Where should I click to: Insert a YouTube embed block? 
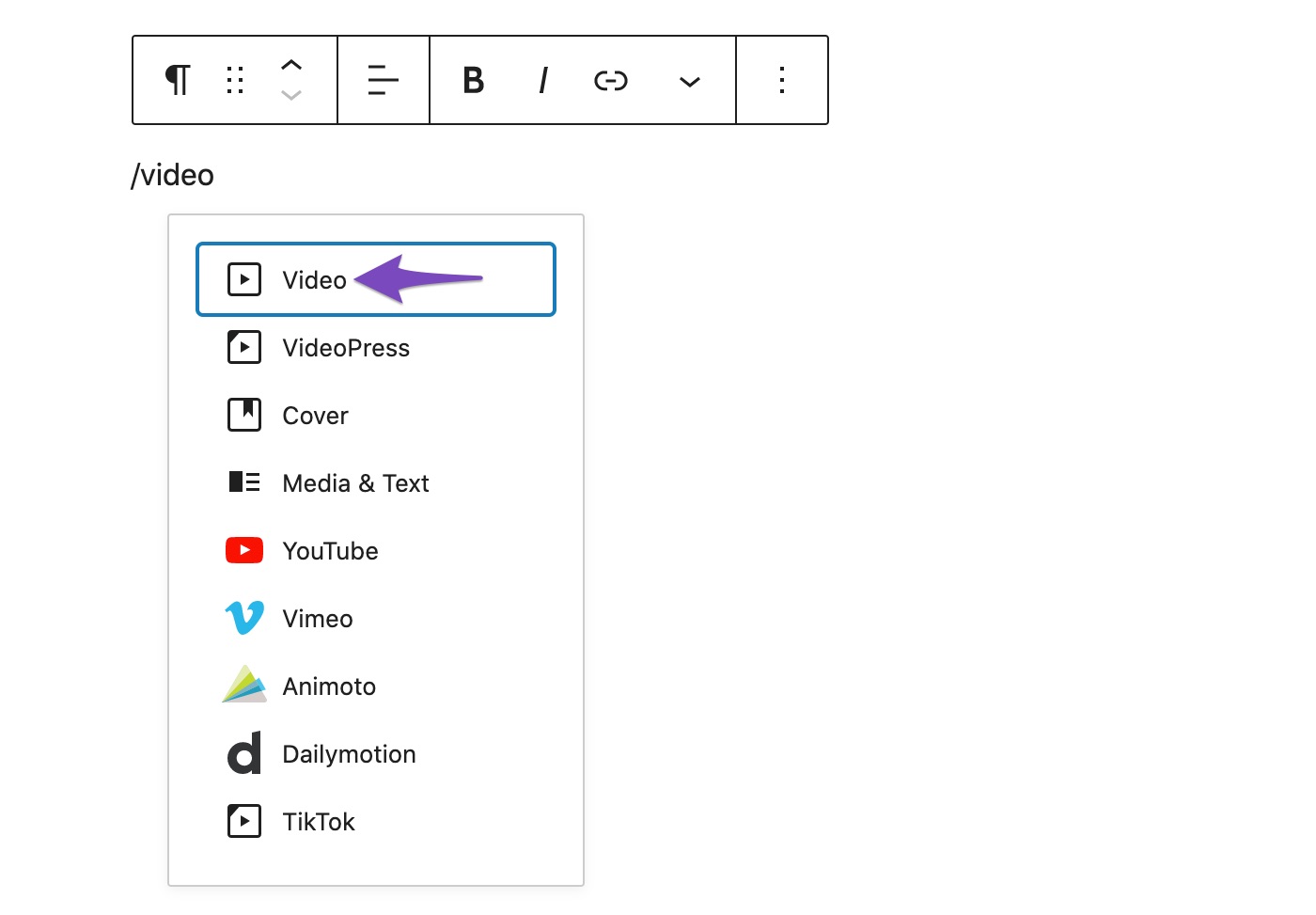[x=376, y=551]
